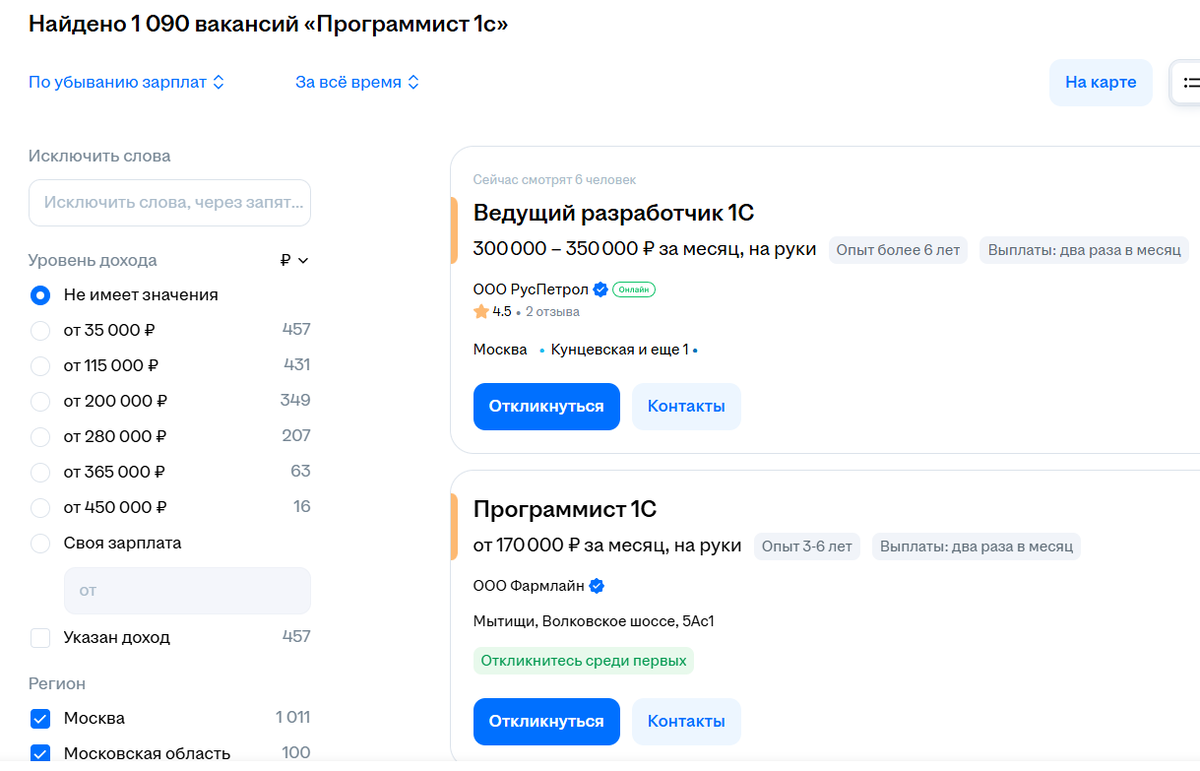
Task: Choose the Своя зарплата option
Action: (x=40, y=542)
